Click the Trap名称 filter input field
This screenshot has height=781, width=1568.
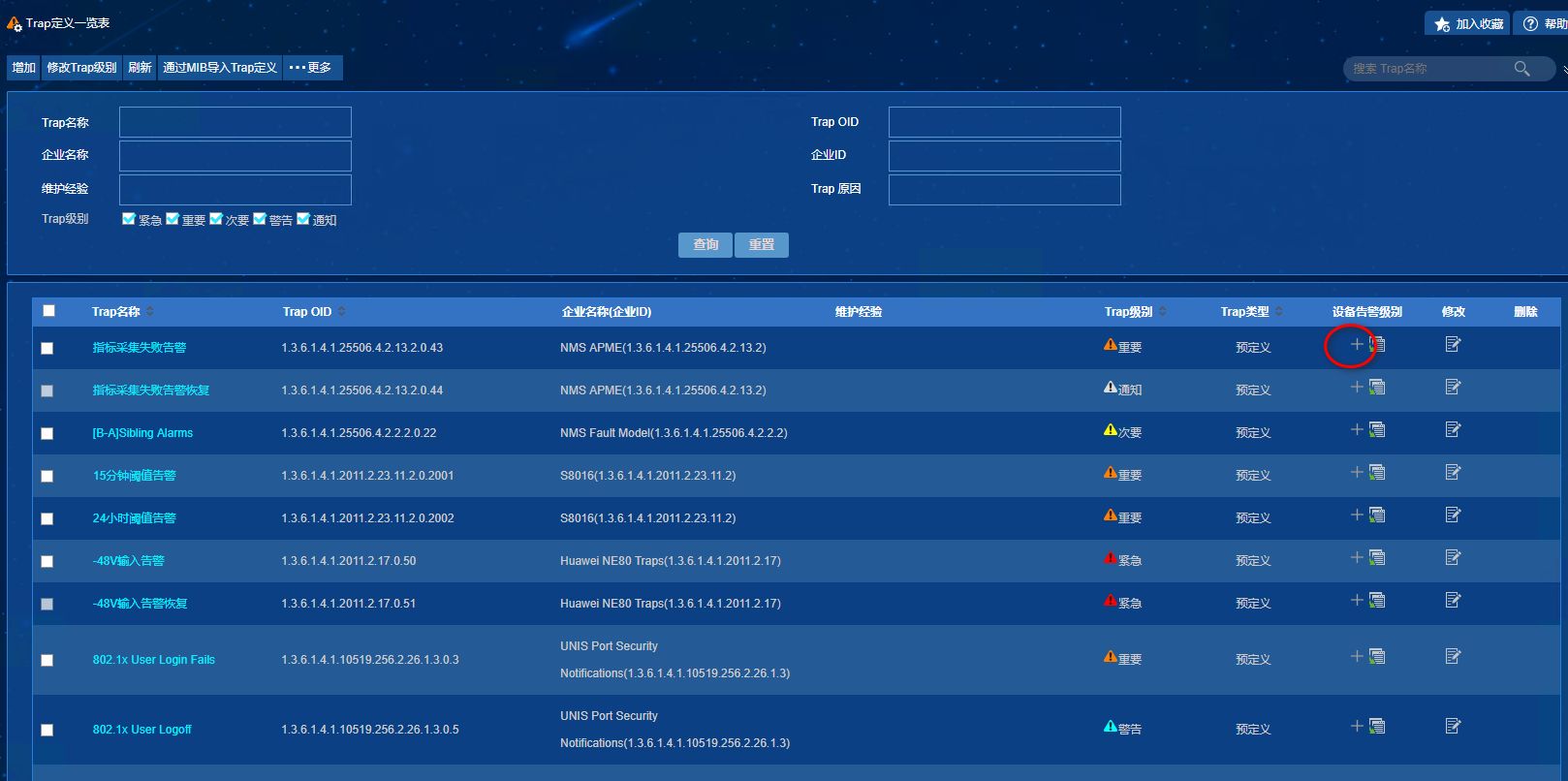235,122
